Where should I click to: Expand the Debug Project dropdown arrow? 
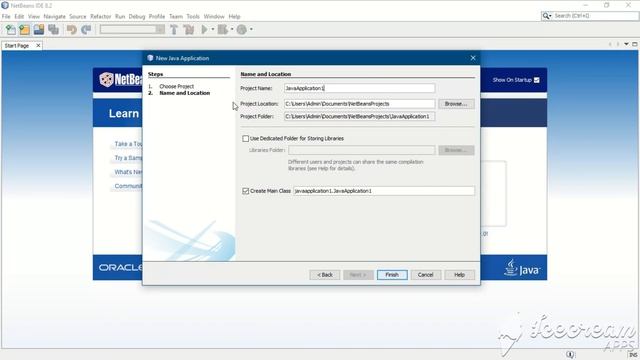coord(231,29)
